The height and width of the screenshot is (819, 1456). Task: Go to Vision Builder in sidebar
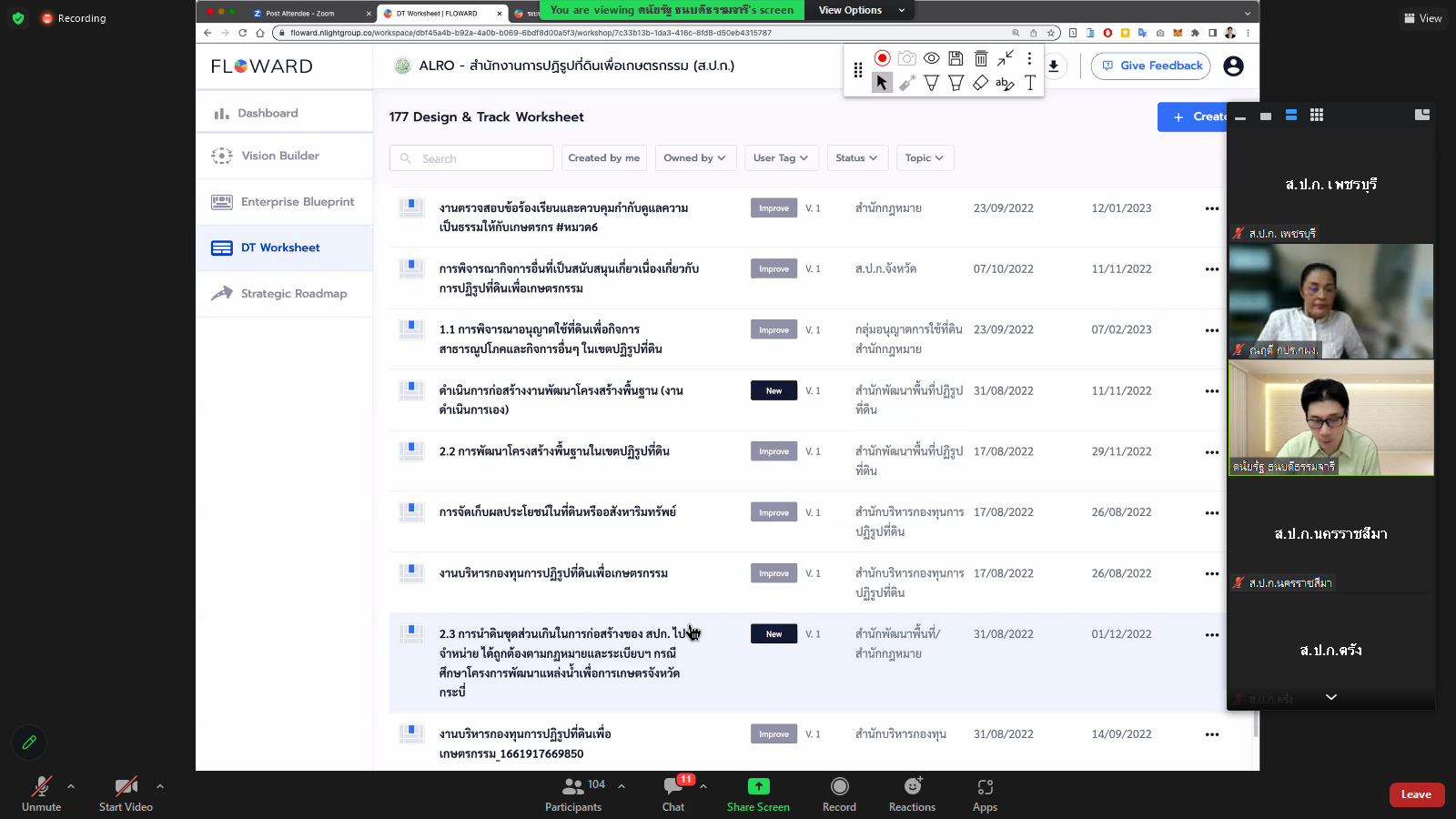tap(280, 156)
